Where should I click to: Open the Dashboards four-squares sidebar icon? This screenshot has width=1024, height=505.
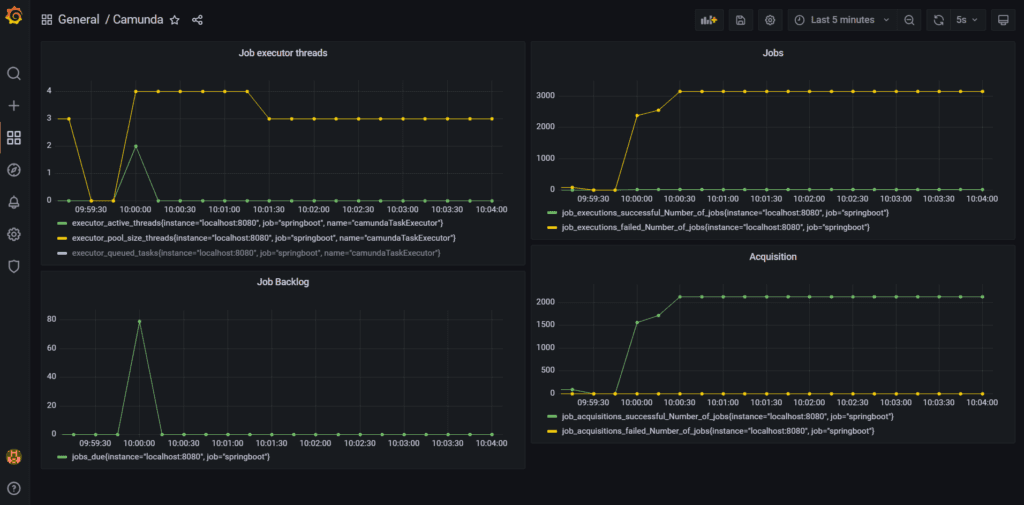[x=14, y=138]
